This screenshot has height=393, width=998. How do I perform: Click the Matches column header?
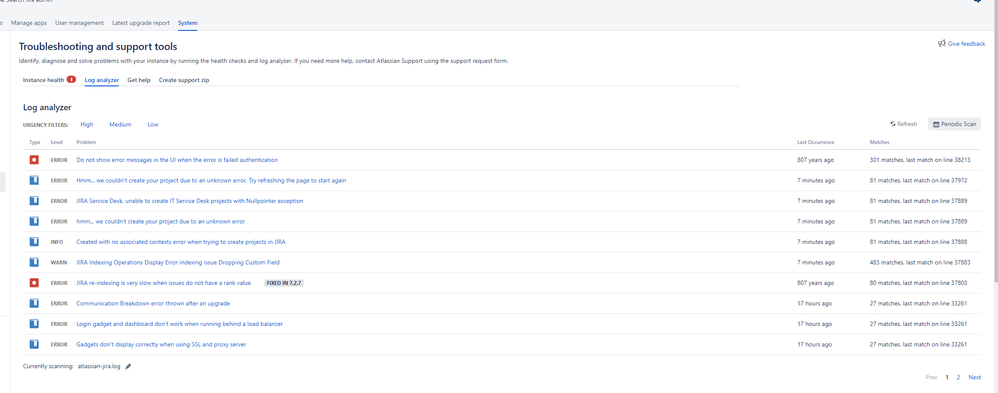(880, 142)
